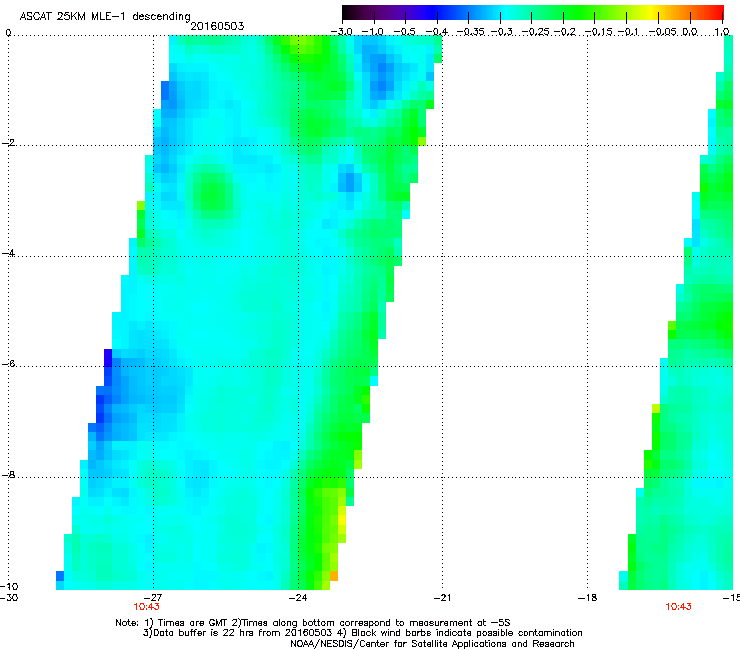Click the latitude axis label -8
Screen dimensions: 740x650
pyautogui.click(x=8, y=474)
